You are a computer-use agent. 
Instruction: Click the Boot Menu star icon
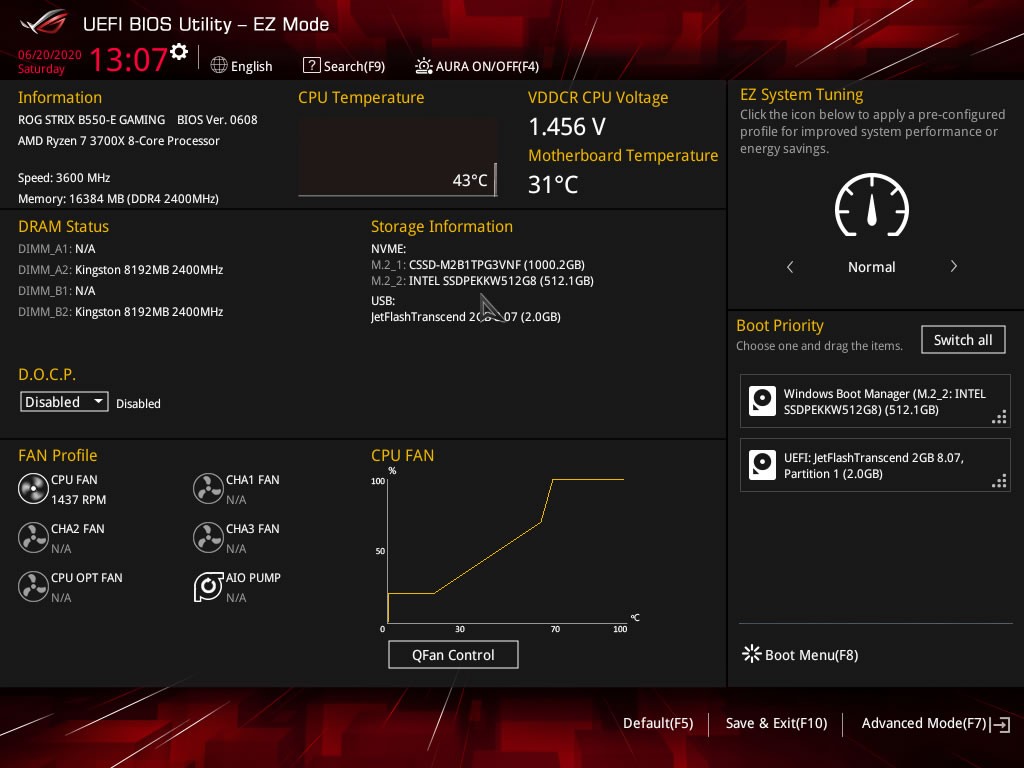click(752, 654)
